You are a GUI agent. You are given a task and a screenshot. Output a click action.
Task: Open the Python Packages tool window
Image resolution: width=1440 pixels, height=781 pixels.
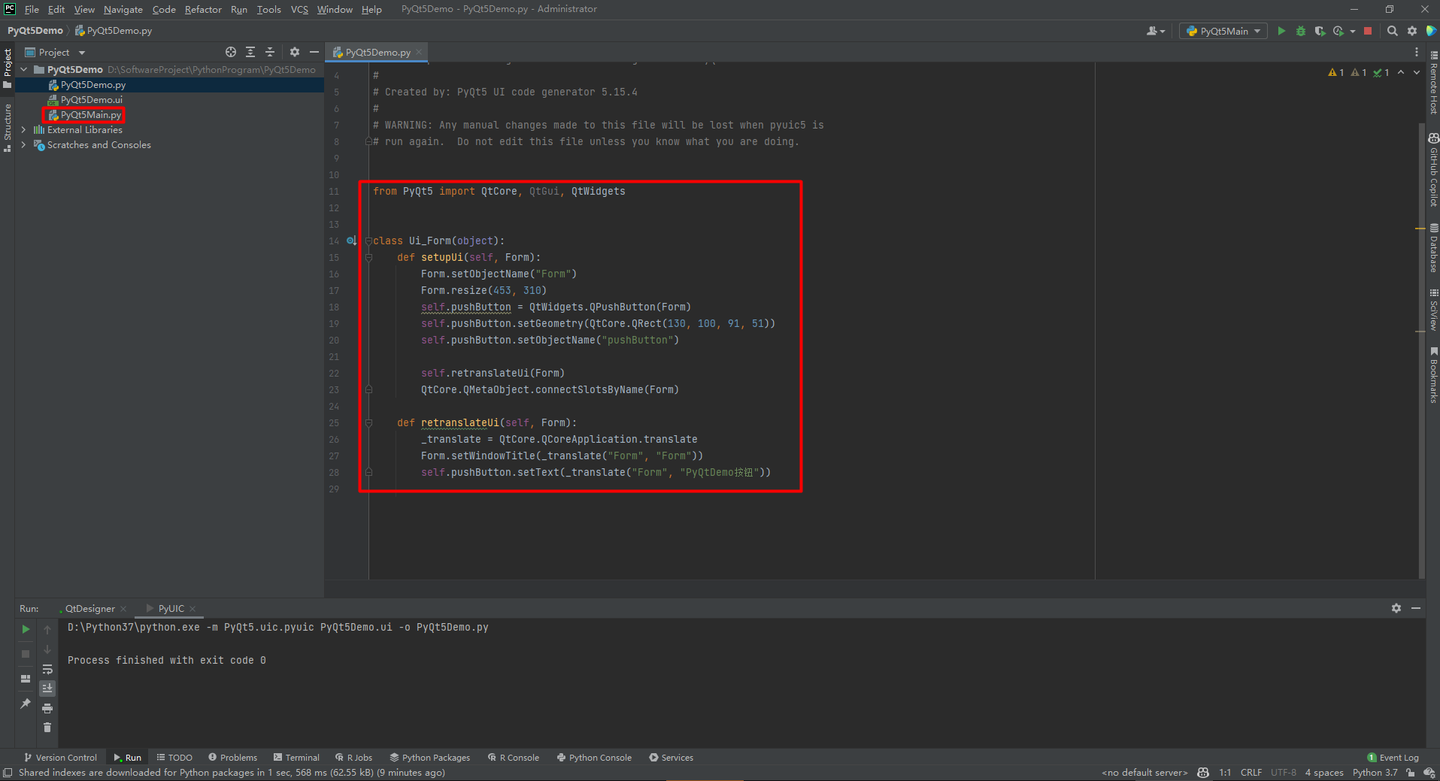click(x=429, y=757)
